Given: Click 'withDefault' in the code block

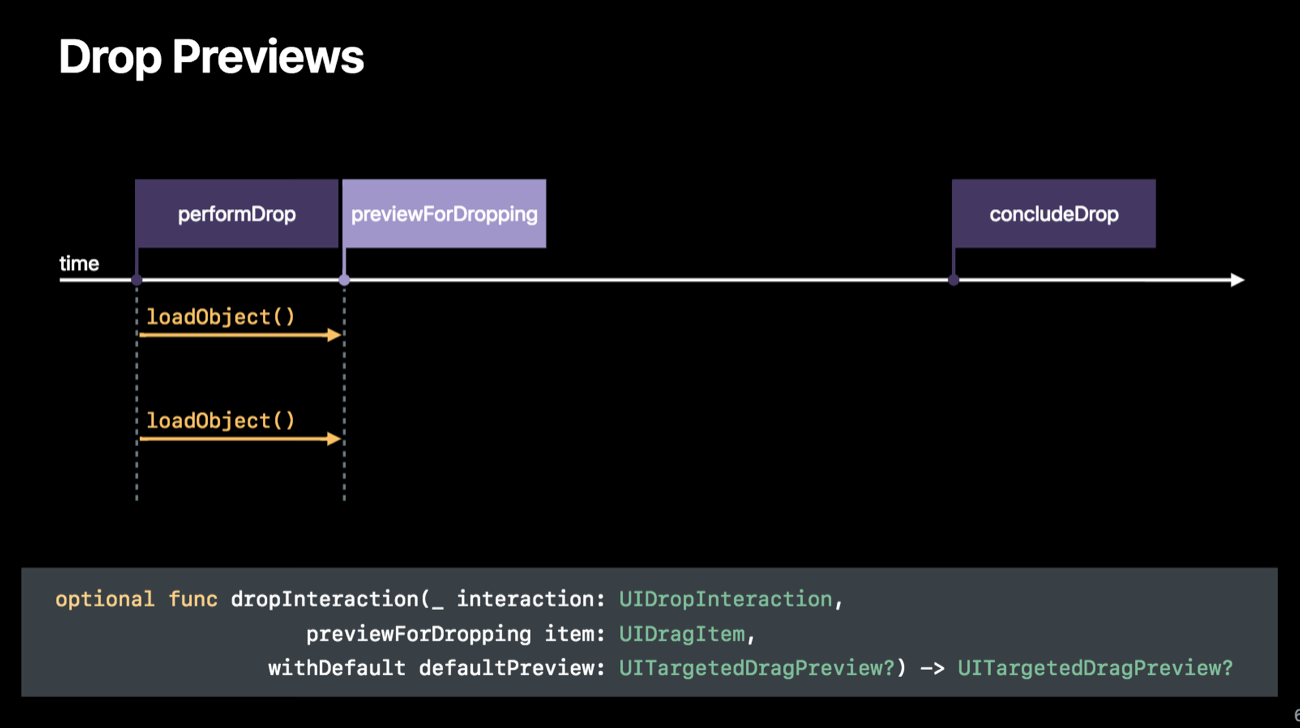Looking at the screenshot, I should pos(337,668).
